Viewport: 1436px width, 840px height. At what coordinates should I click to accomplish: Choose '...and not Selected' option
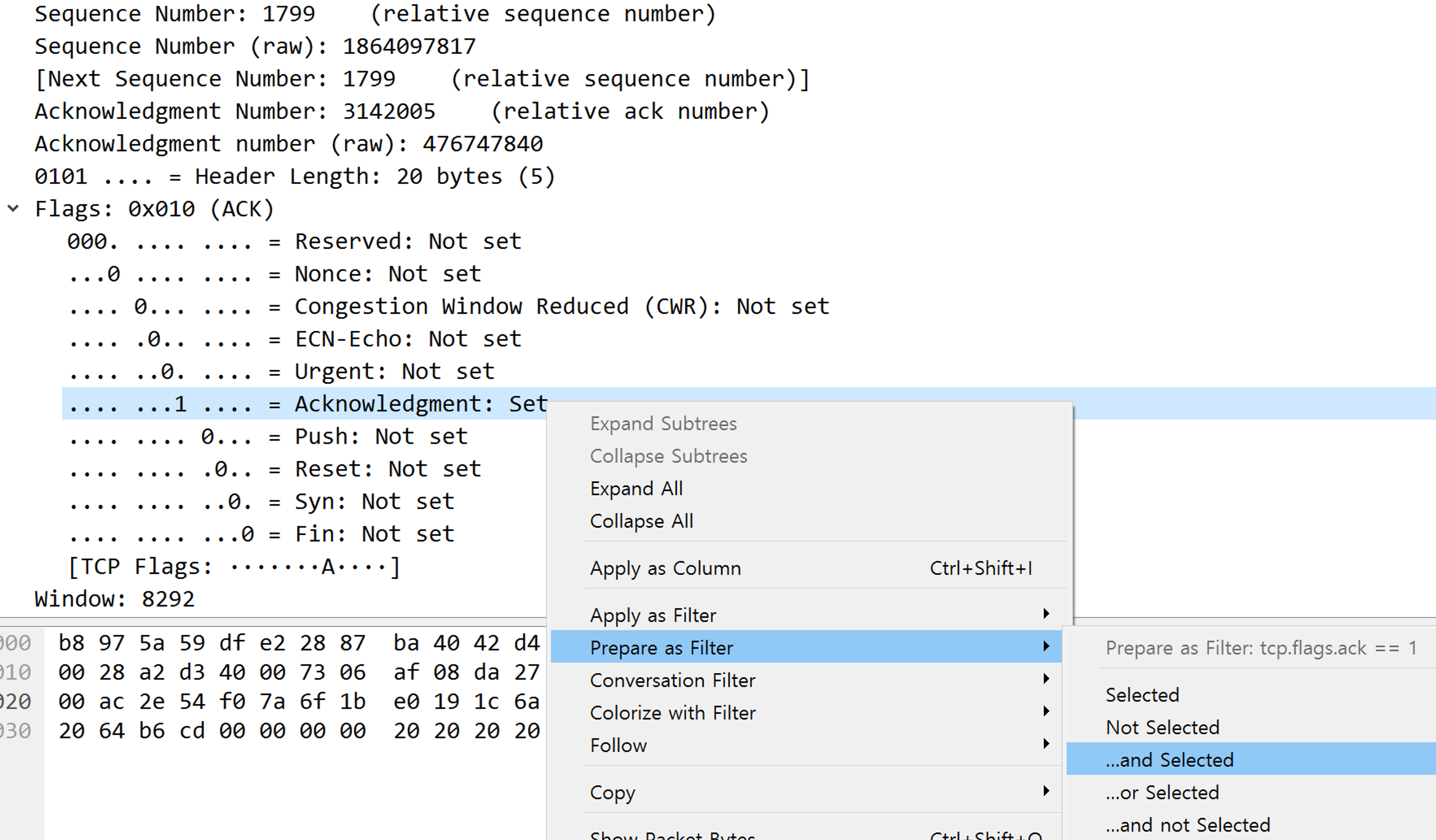(x=1187, y=825)
